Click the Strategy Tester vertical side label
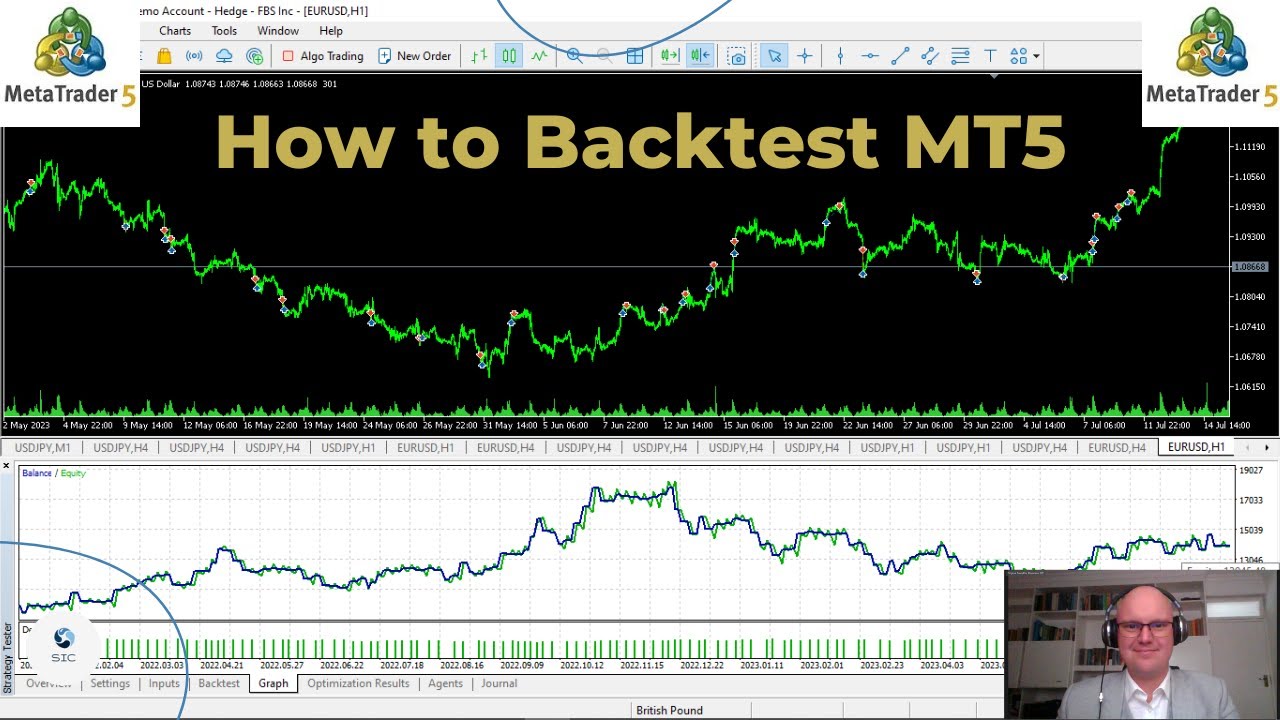Image resolution: width=1280 pixels, height=720 pixels. [x=7, y=657]
